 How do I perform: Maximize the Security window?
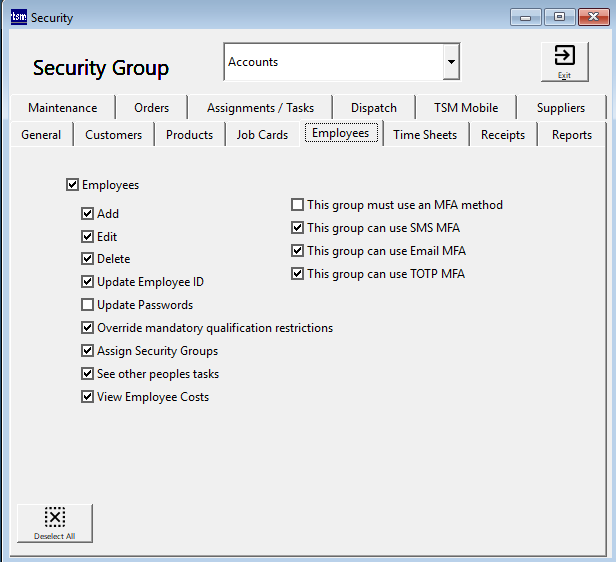(559, 17)
